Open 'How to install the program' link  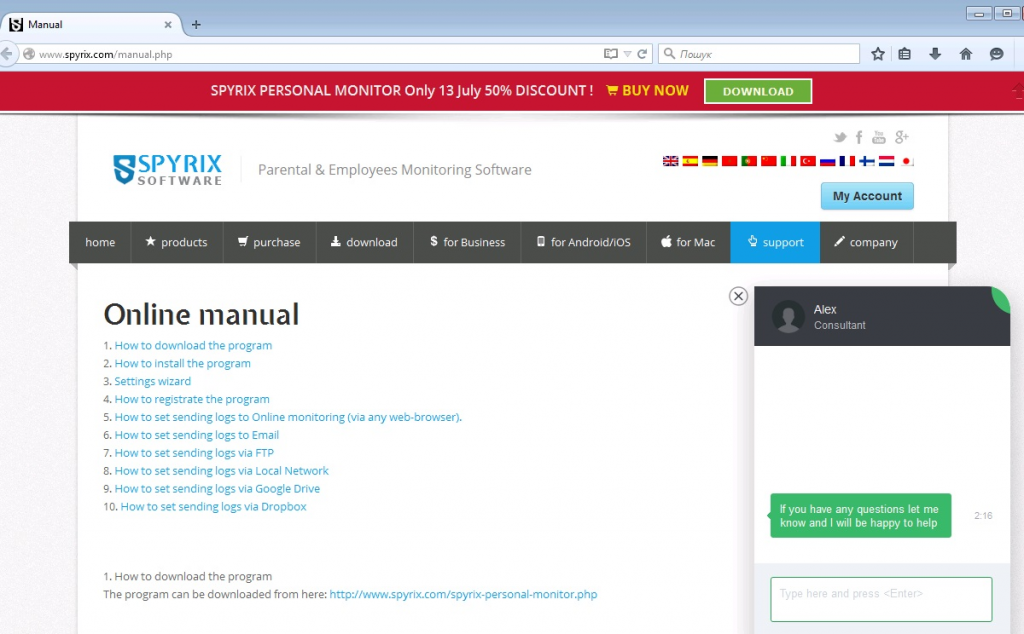pos(182,363)
